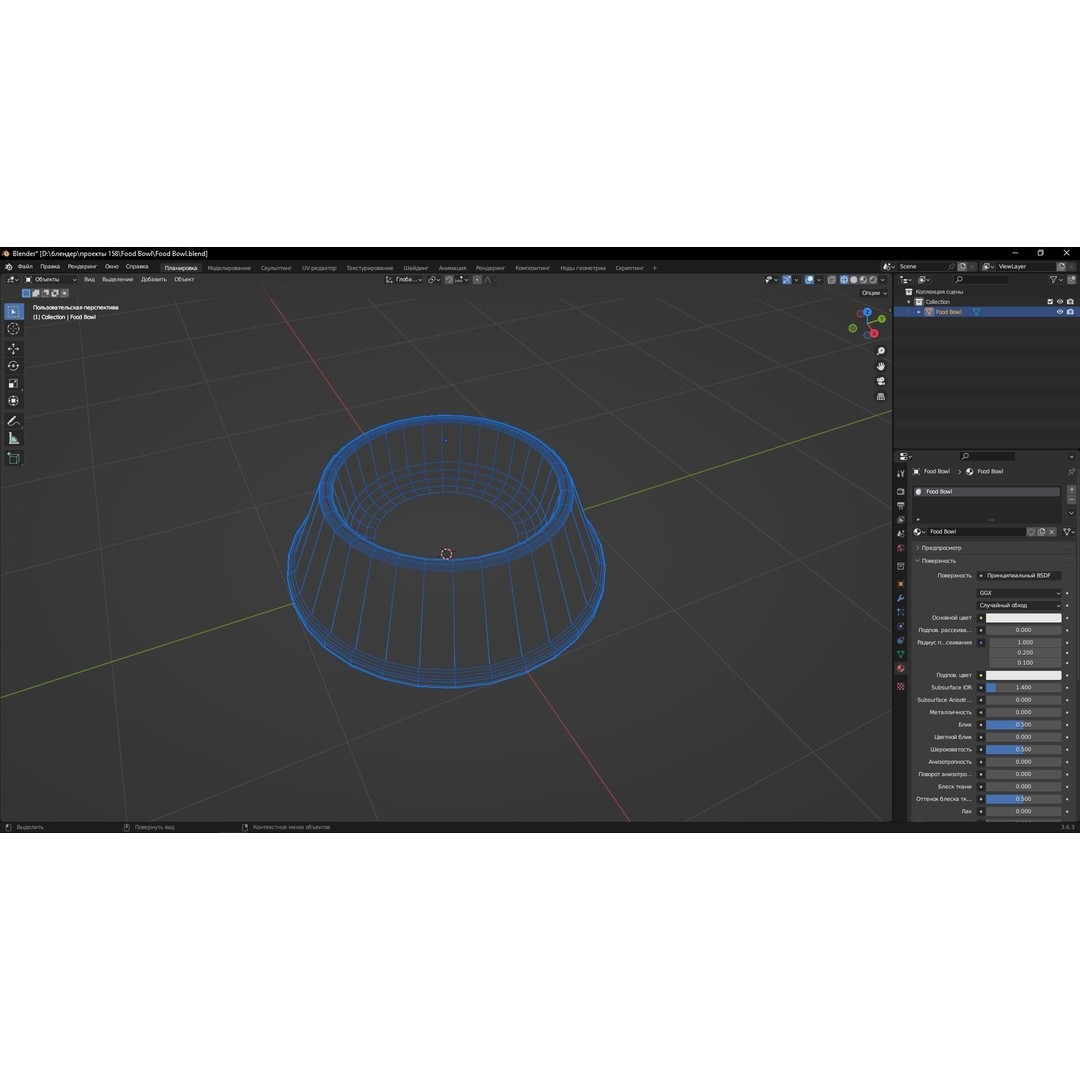The height and width of the screenshot is (1080, 1080).
Task: Open the Object Data mesh properties tab
Action: 901,654
